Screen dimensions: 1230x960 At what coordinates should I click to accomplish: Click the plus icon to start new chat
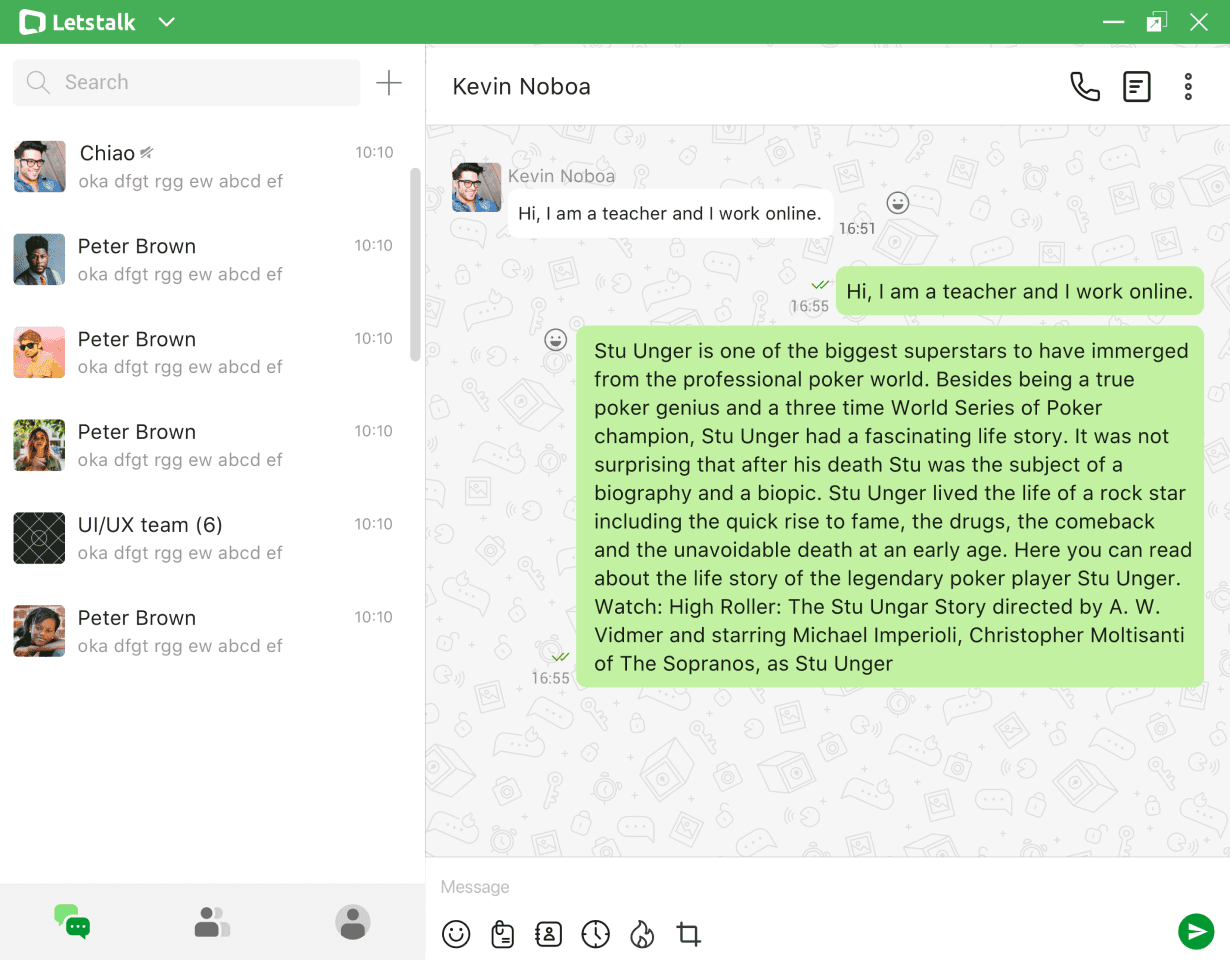(388, 83)
